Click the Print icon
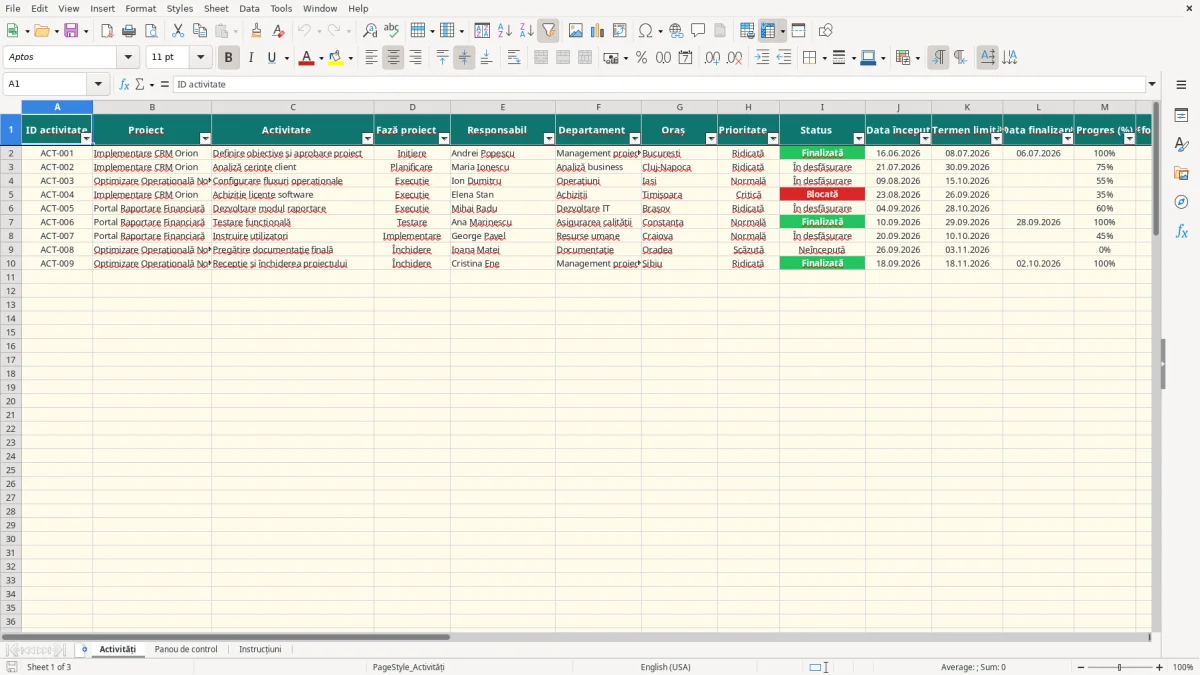The height and width of the screenshot is (675, 1200). point(129,31)
